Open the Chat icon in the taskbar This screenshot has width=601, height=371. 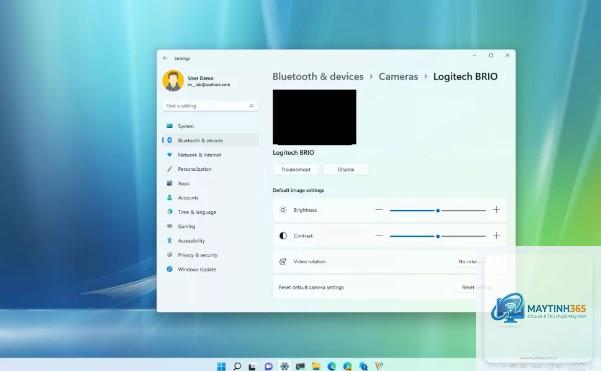click(x=268, y=366)
